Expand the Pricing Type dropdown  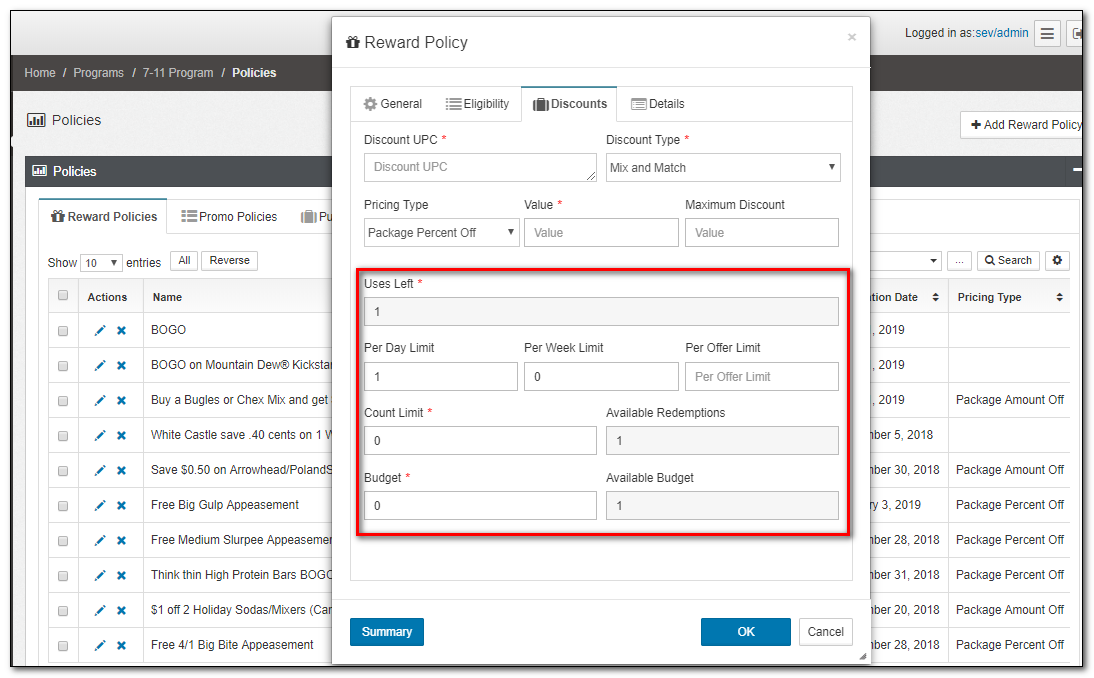click(x=441, y=233)
